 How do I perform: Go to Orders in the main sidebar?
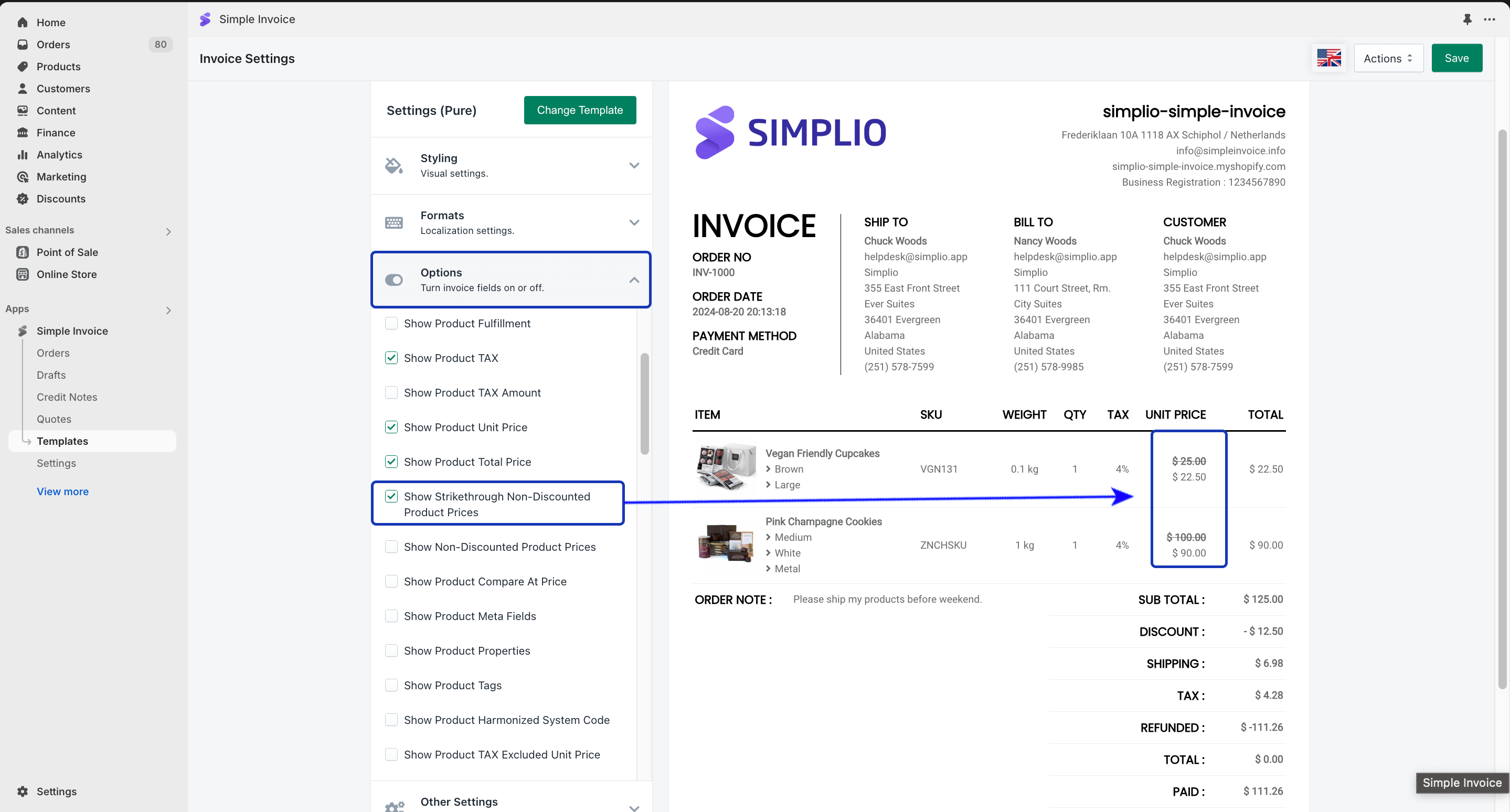click(53, 45)
